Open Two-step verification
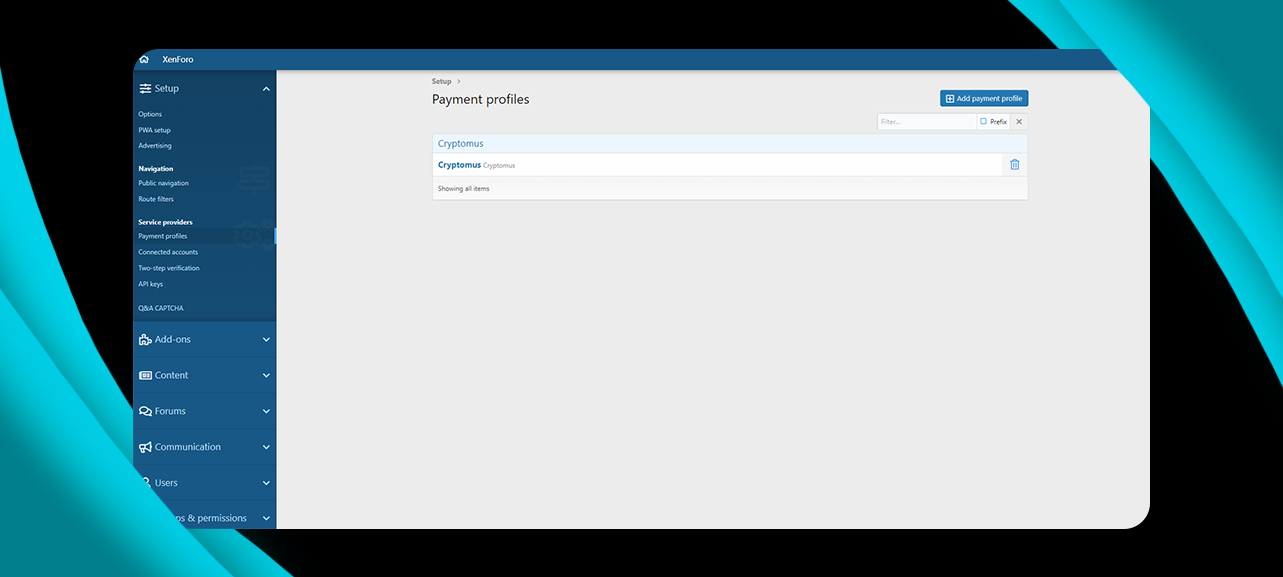The height and width of the screenshot is (577, 1283). point(169,268)
